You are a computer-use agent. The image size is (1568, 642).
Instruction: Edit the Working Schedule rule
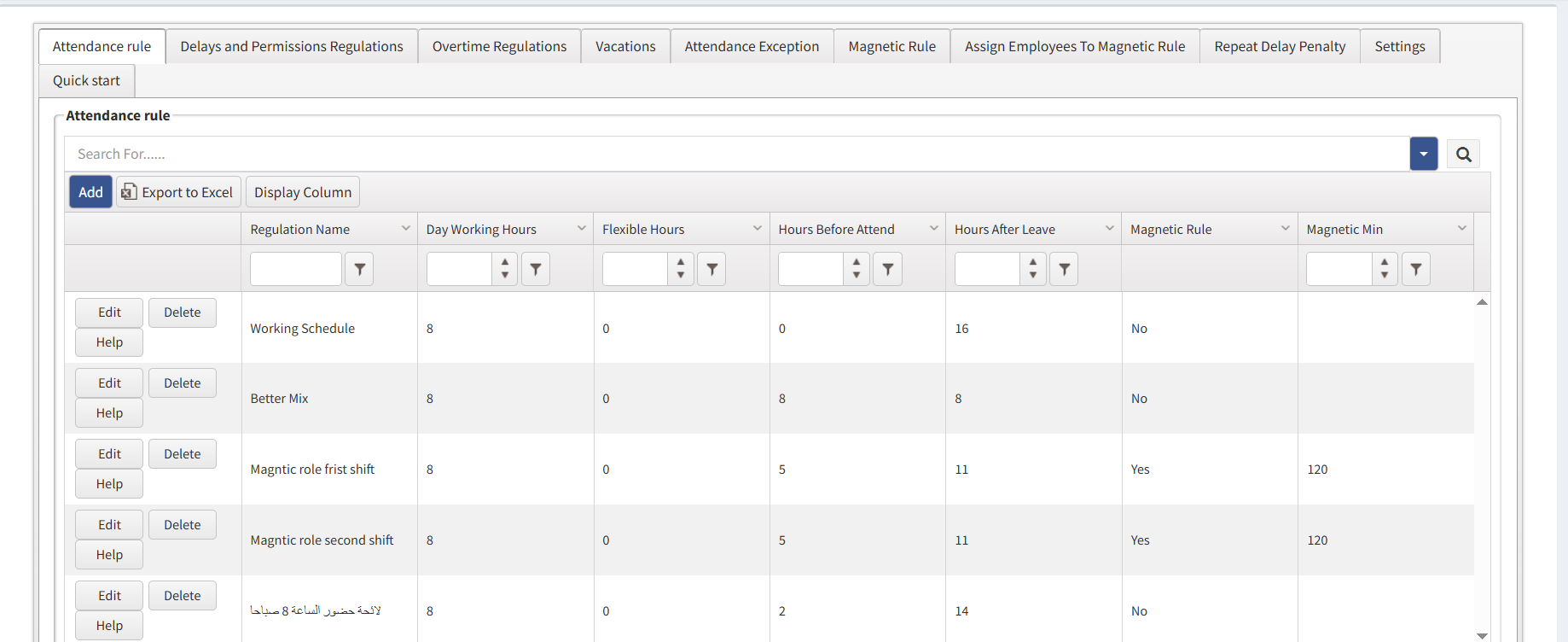coord(109,312)
